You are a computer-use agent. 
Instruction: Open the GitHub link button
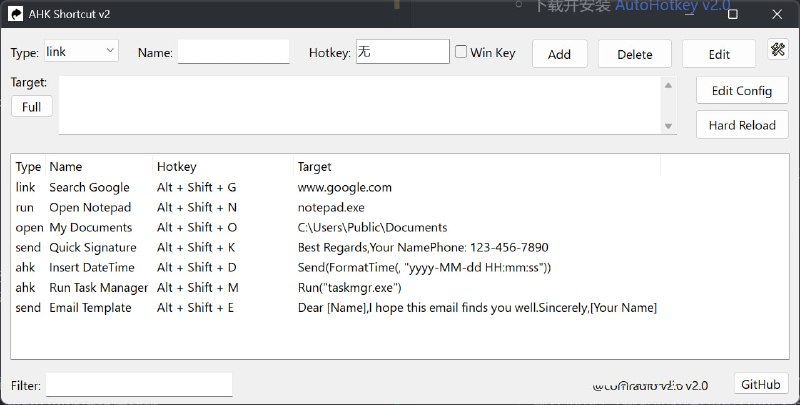760,384
